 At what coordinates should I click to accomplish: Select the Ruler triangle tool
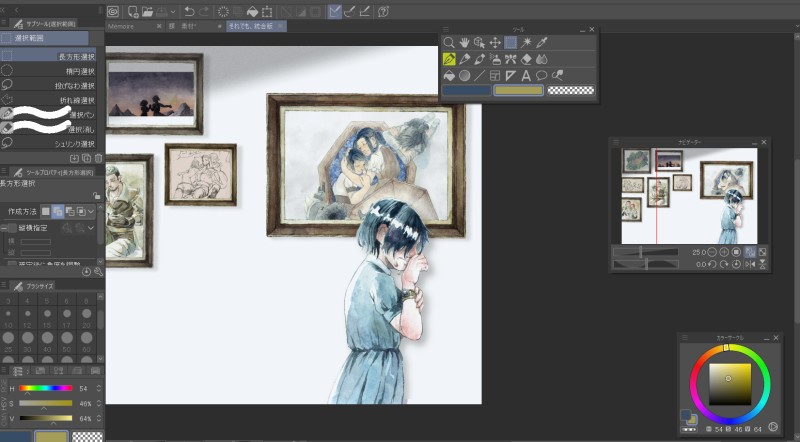tap(510, 76)
